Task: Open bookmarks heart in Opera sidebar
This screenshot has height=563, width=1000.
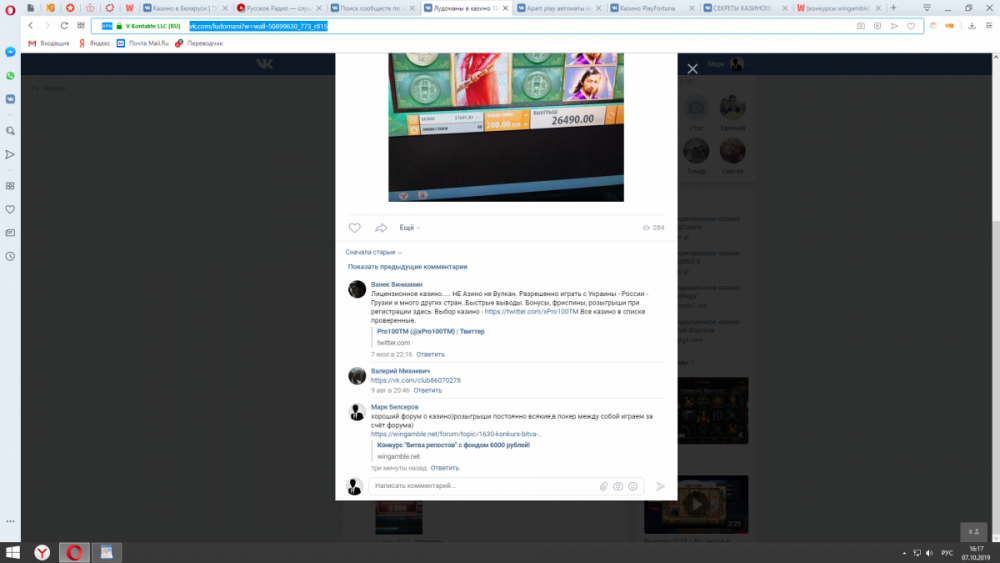Action: tap(10, 209)
